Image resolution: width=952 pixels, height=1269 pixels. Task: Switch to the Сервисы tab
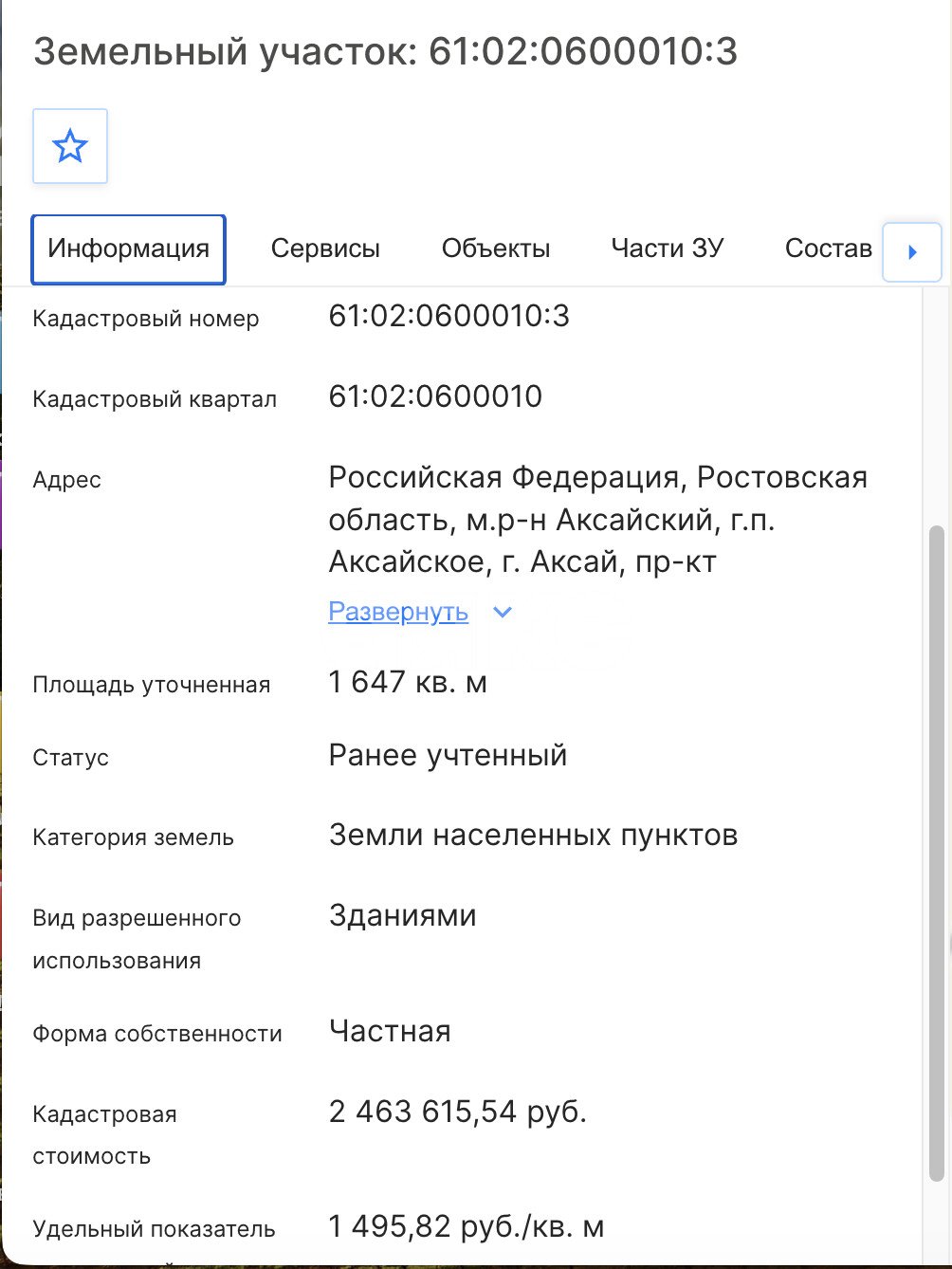(325, 249)
